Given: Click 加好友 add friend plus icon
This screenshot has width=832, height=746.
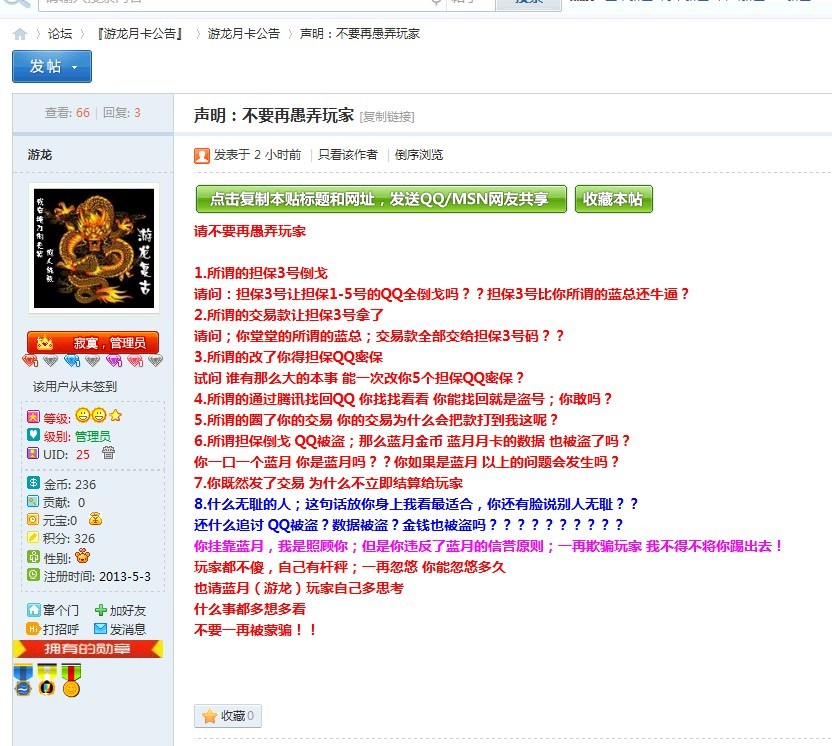Looking at the screenshot, I should point(100,610).
